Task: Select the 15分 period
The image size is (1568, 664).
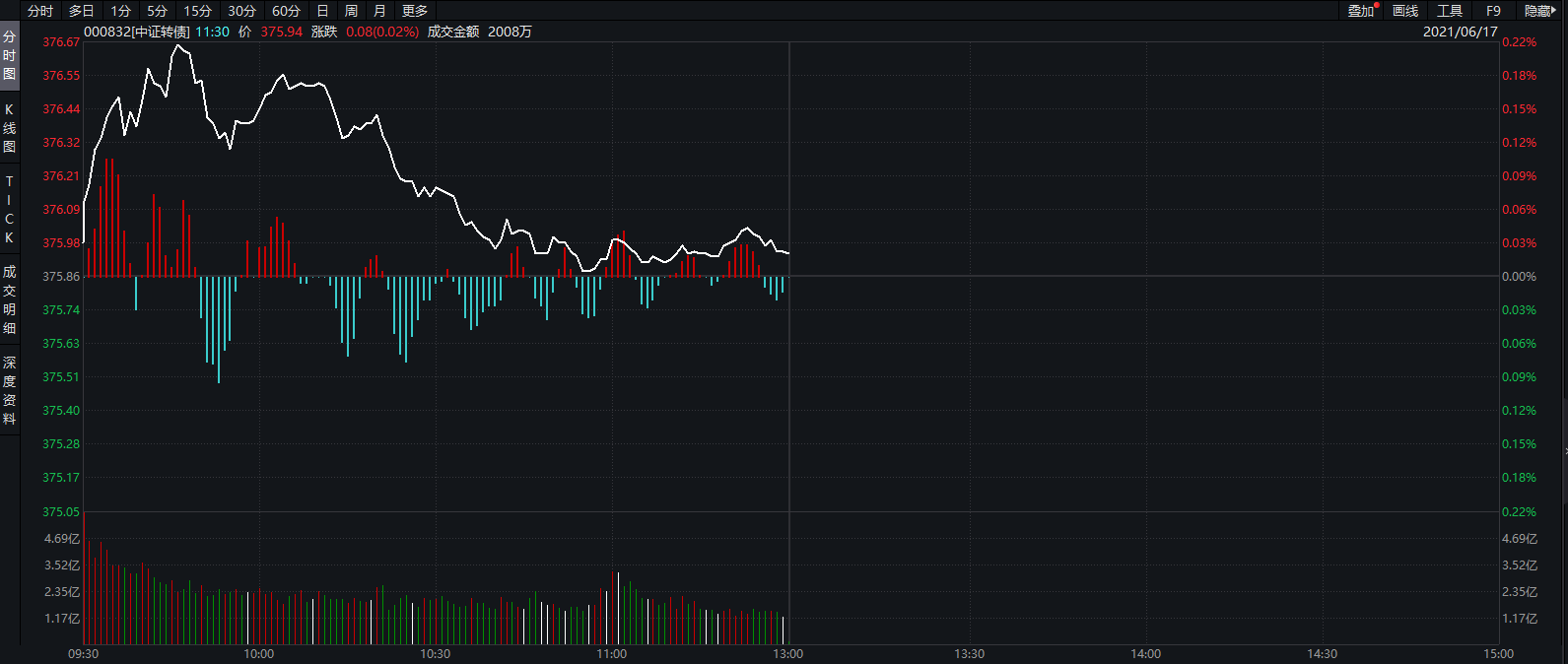Action: [x=198, y=11]
